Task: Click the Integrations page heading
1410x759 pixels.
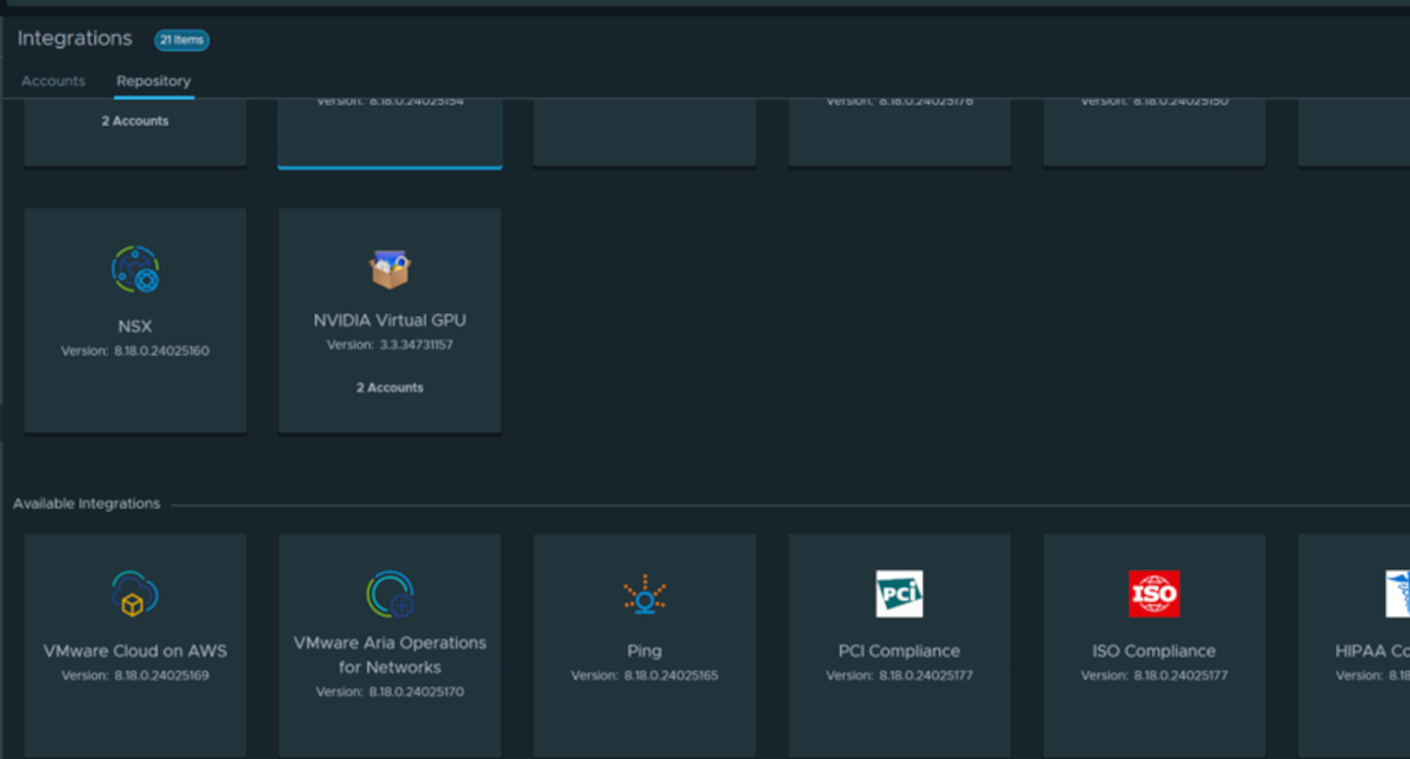Action: pyautogui.click(x=75, y=39)
